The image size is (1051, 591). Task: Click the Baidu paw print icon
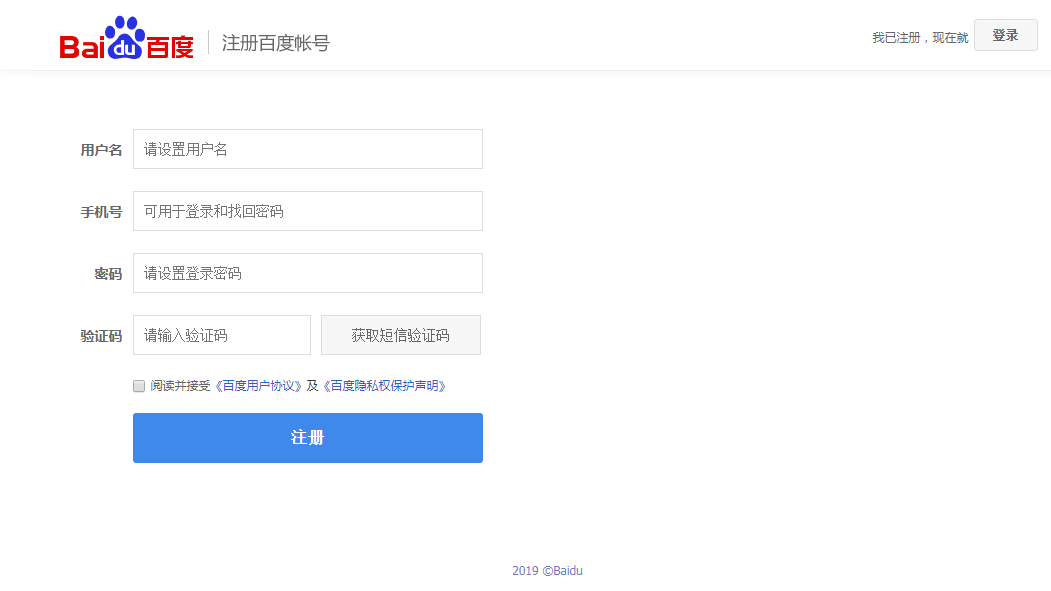click(x=125, y=38)
